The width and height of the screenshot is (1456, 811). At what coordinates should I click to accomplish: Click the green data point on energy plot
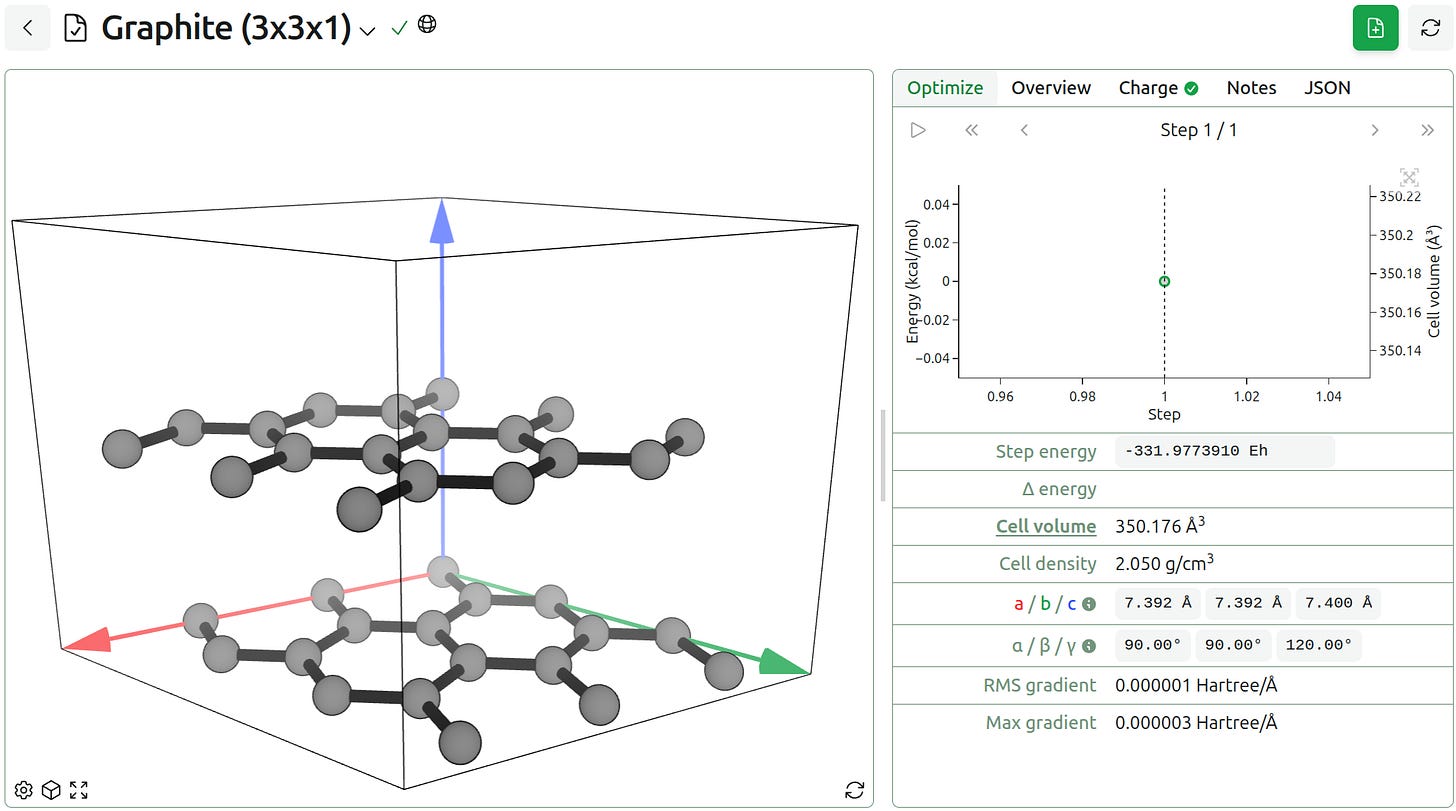click(1164, 281)
